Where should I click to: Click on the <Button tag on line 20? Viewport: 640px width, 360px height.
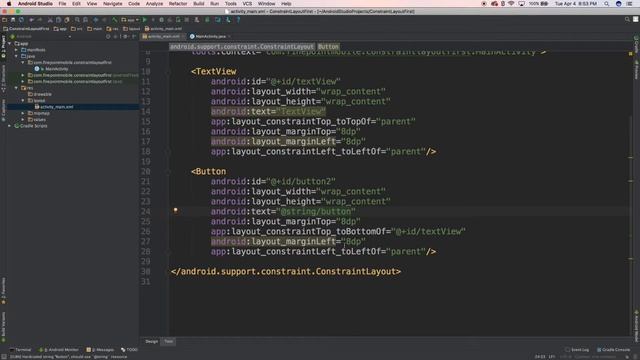tap(208, 171)
